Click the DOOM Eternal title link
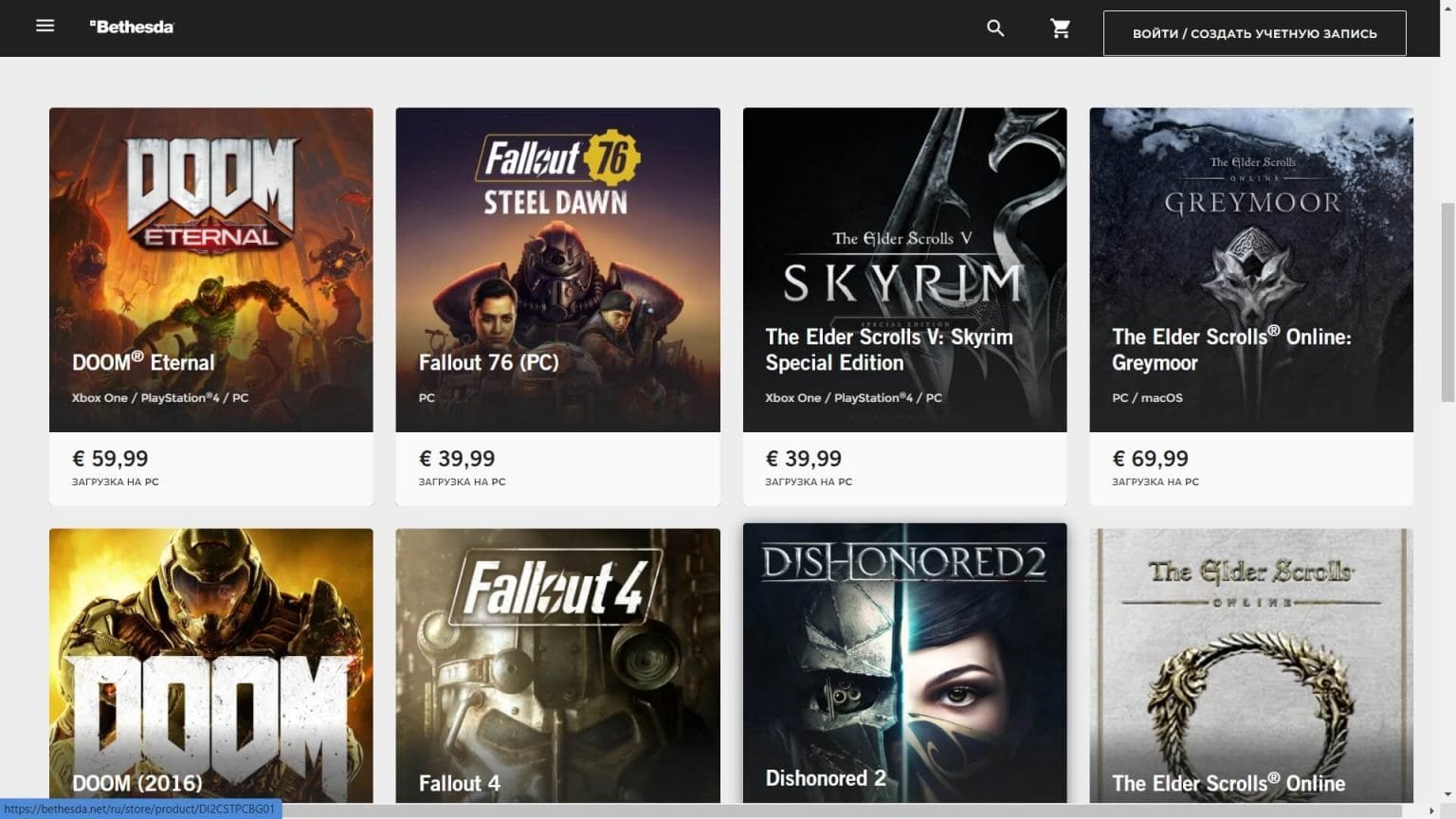Viewport: 1456px width, 819px height. tap(144, 362)
